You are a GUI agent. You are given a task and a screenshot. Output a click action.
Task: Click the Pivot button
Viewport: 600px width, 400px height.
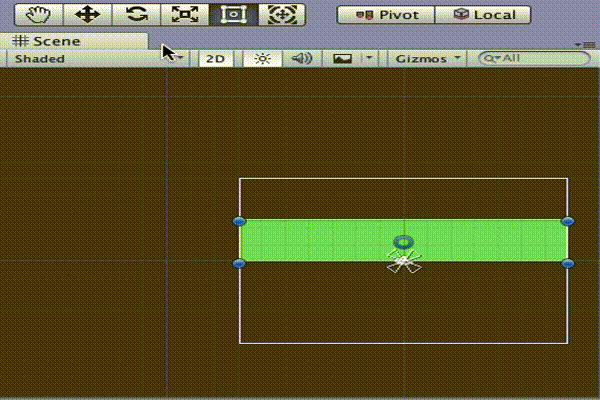point(386,15)
